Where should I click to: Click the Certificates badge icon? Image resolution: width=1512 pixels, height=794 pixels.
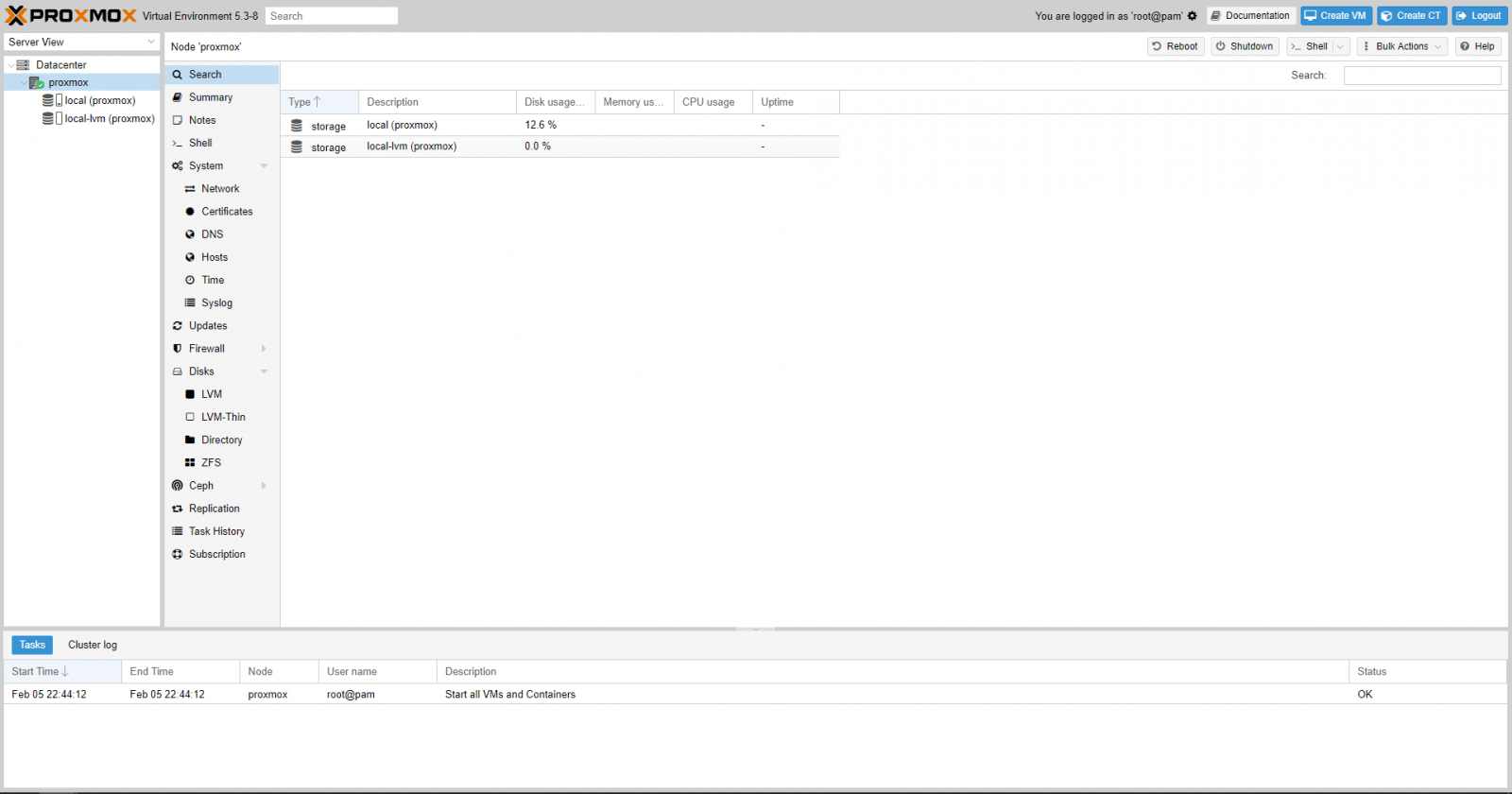[x=190, y=212]
